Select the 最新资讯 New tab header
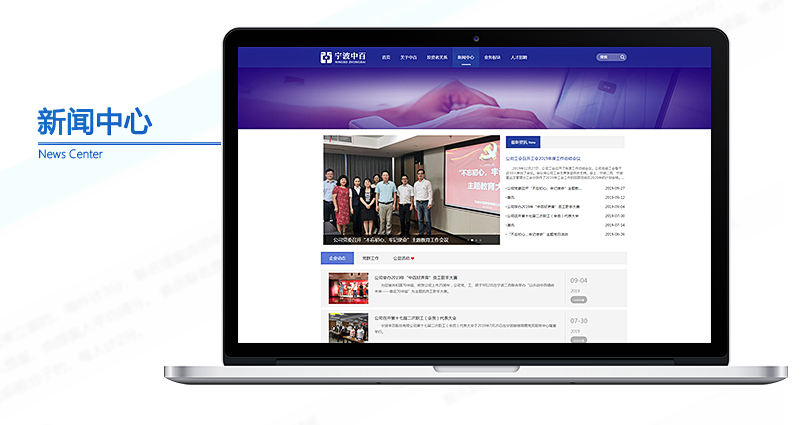The height and width of the screenshot is (425, 803). click(523, 142)
